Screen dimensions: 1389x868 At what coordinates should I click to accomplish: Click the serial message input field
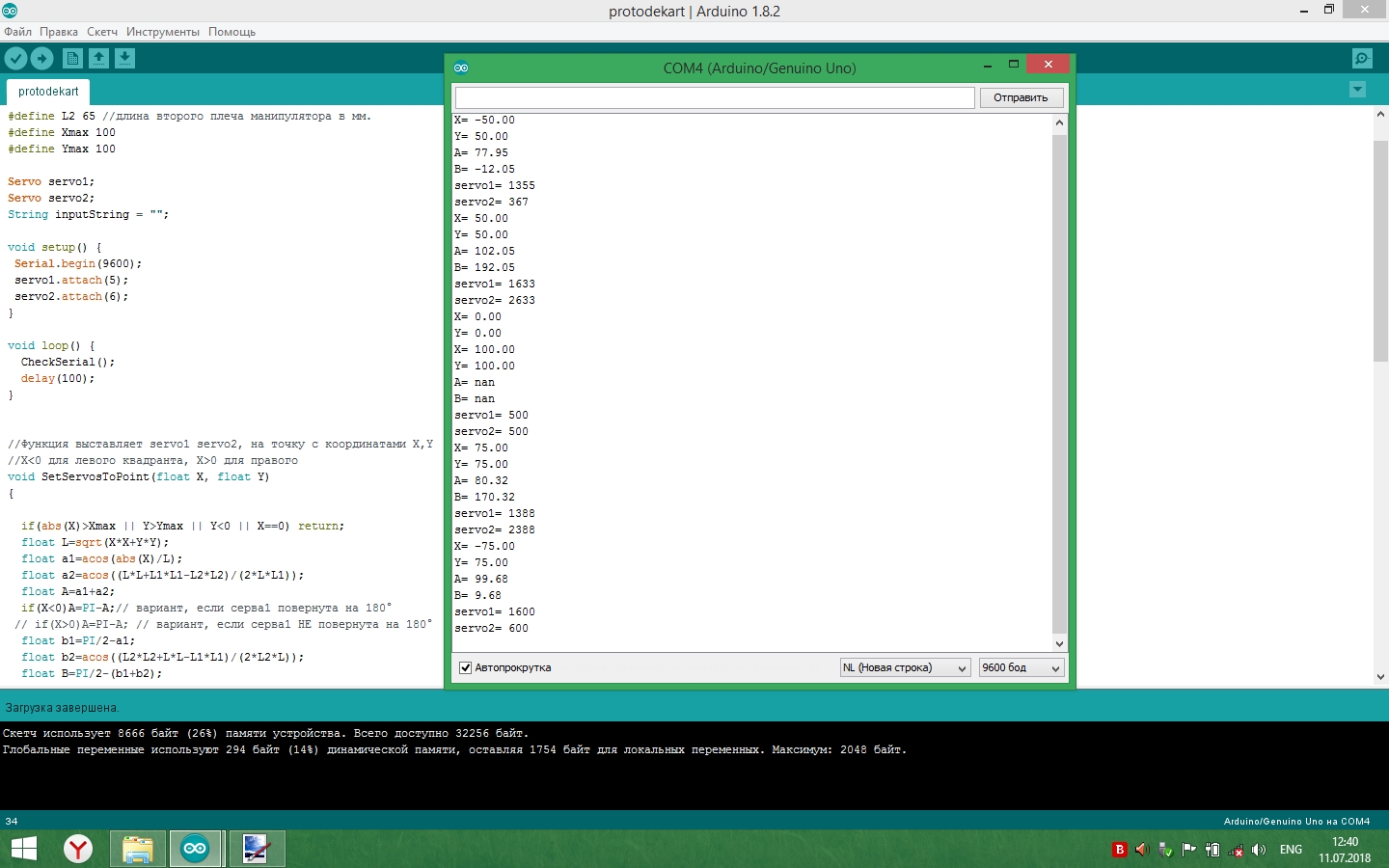click(714, 97)
